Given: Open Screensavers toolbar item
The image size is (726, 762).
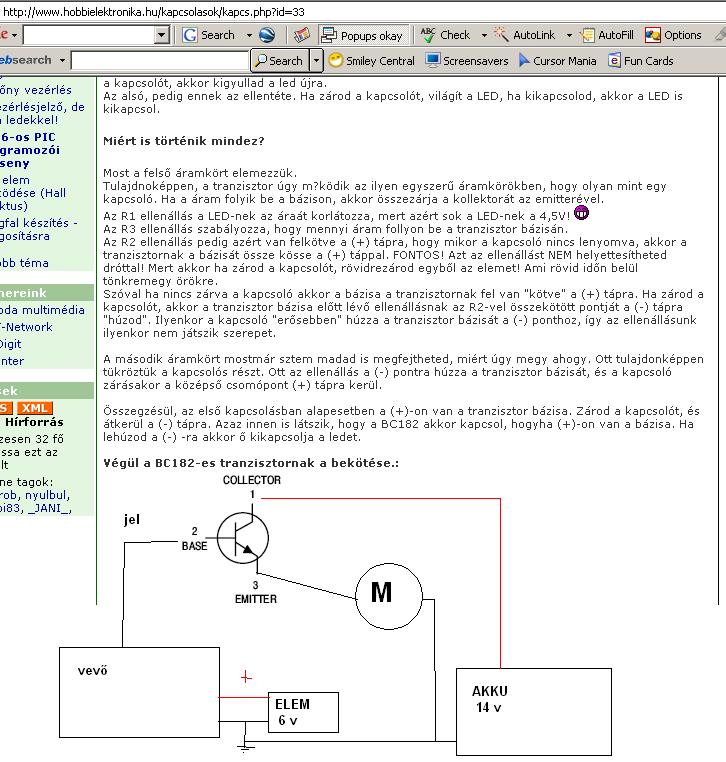Looking at the screenshot, I should pos(467,61).
